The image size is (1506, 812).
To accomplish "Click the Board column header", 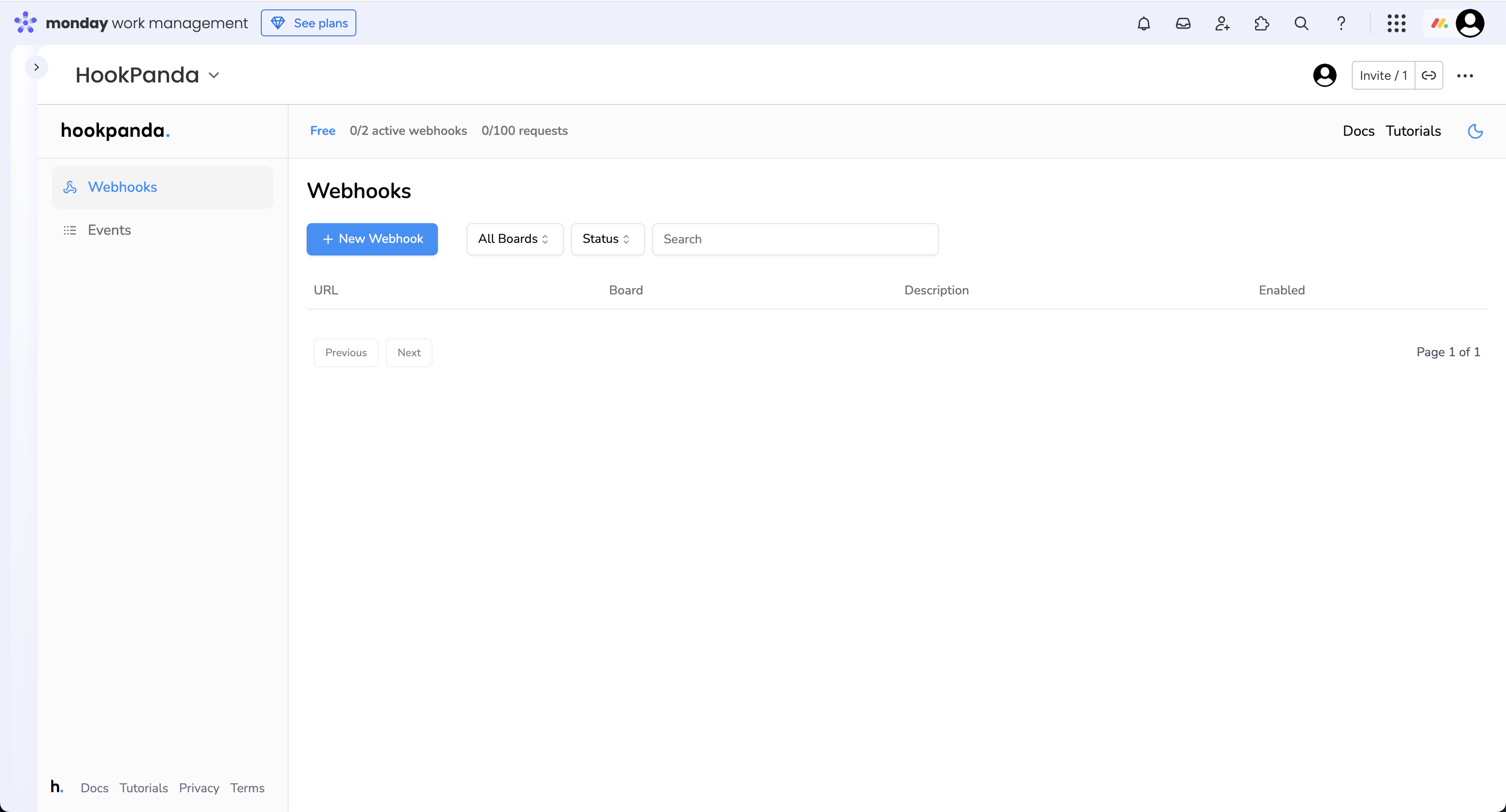I will pos(626,290).
